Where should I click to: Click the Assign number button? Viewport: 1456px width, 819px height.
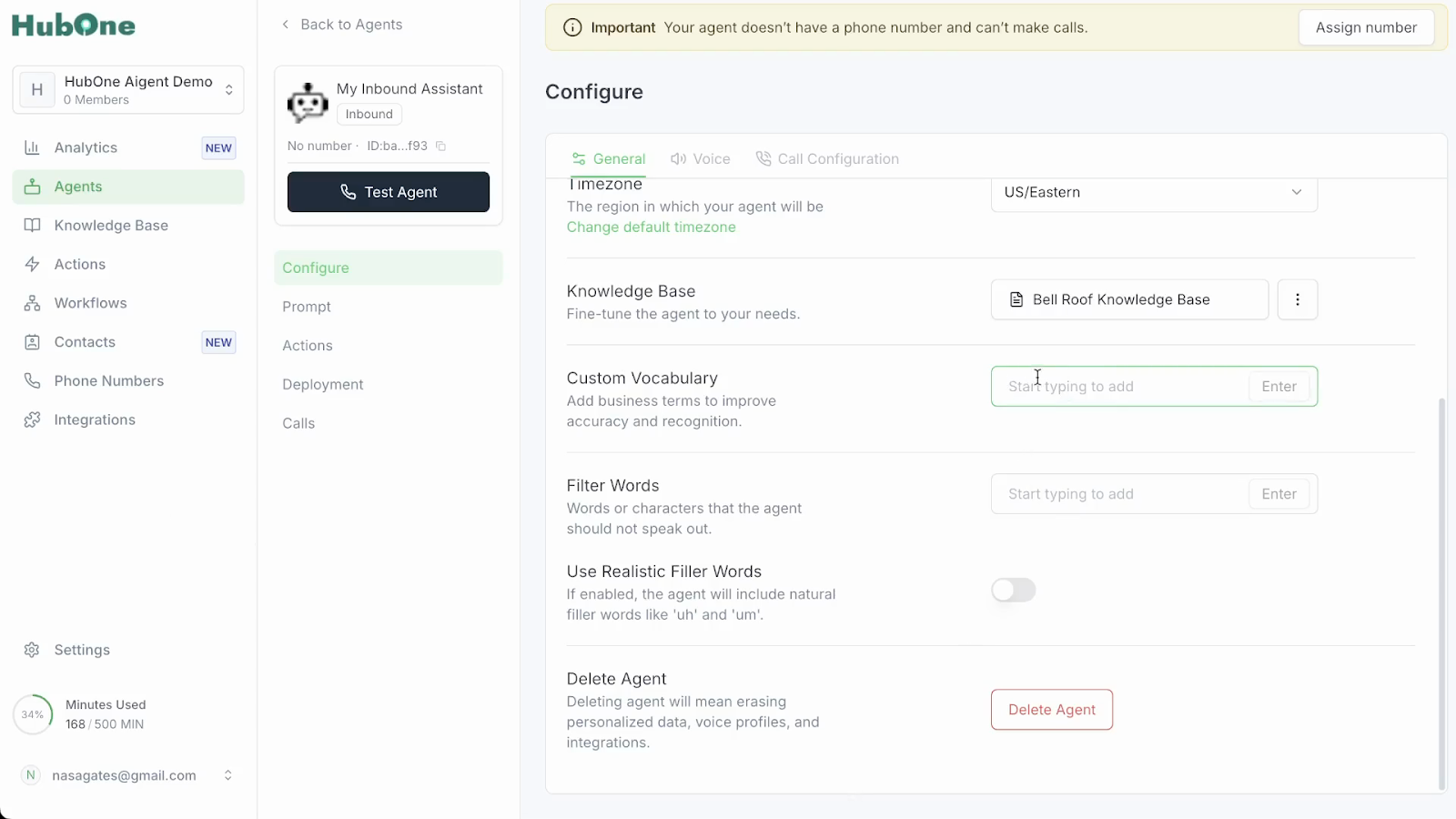click(x=1365, y=27)
